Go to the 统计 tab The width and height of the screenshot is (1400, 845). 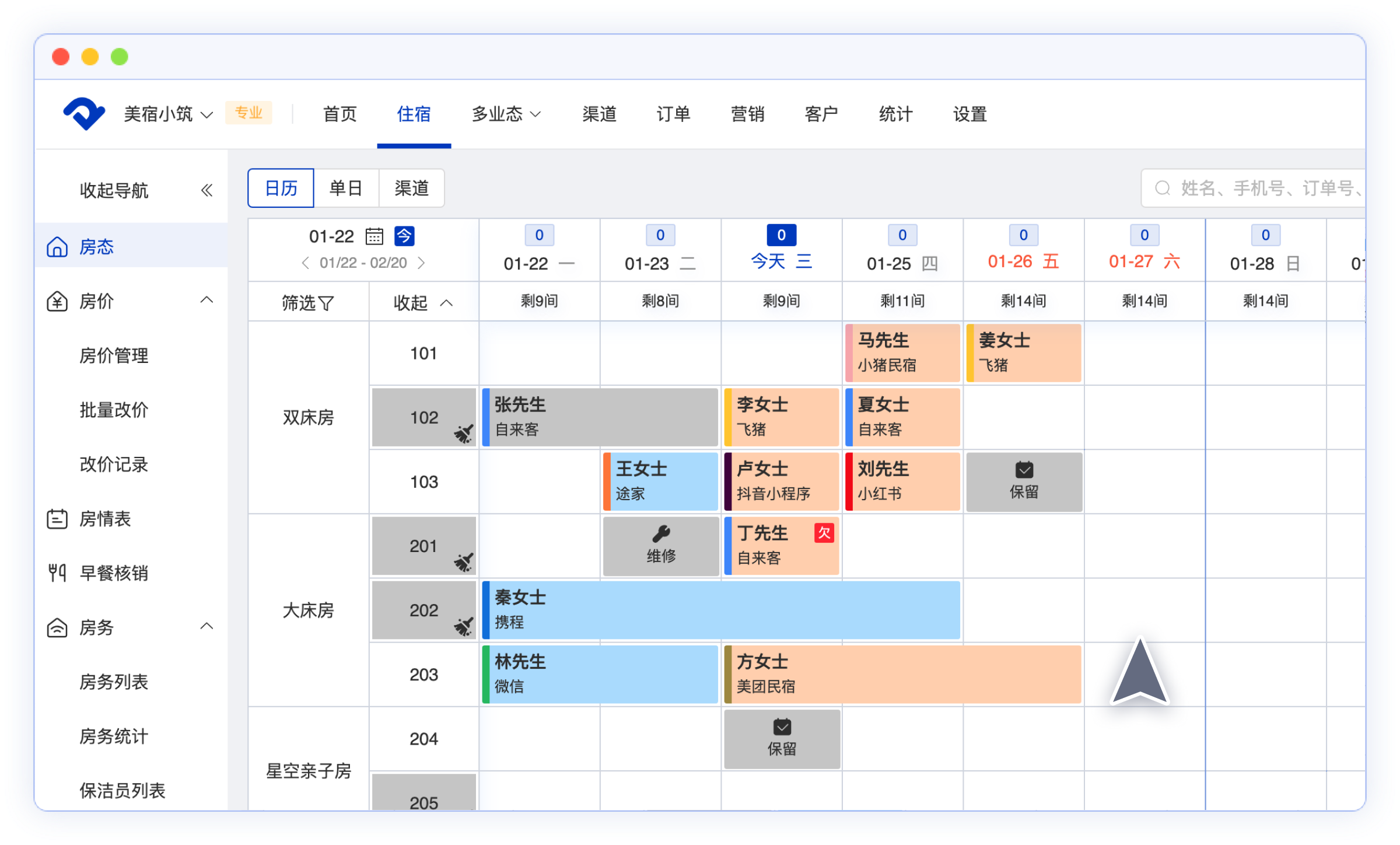tap(895, 114)
